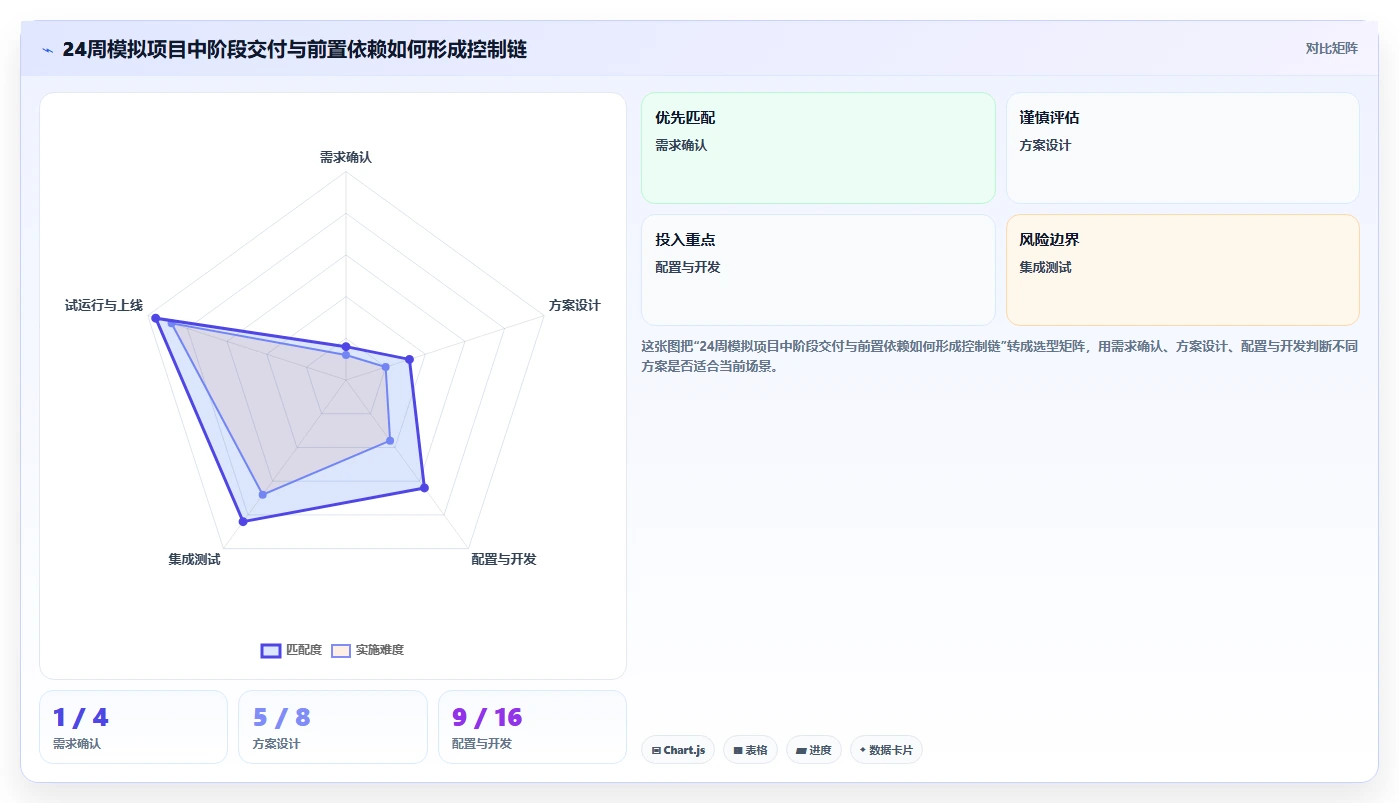Select the 1 / 4 需求确认 stat card
The width and height of the screenshot is (1399, 803).
click(x=134, y=727)
